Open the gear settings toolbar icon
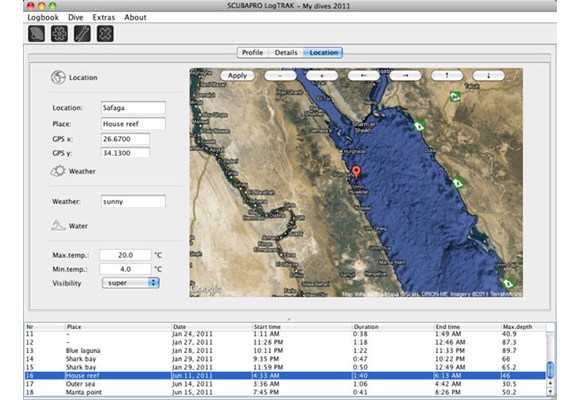Image resolution: width=580 pixels, height=400 pixels. pyautogui.click(x=59, y=34)
